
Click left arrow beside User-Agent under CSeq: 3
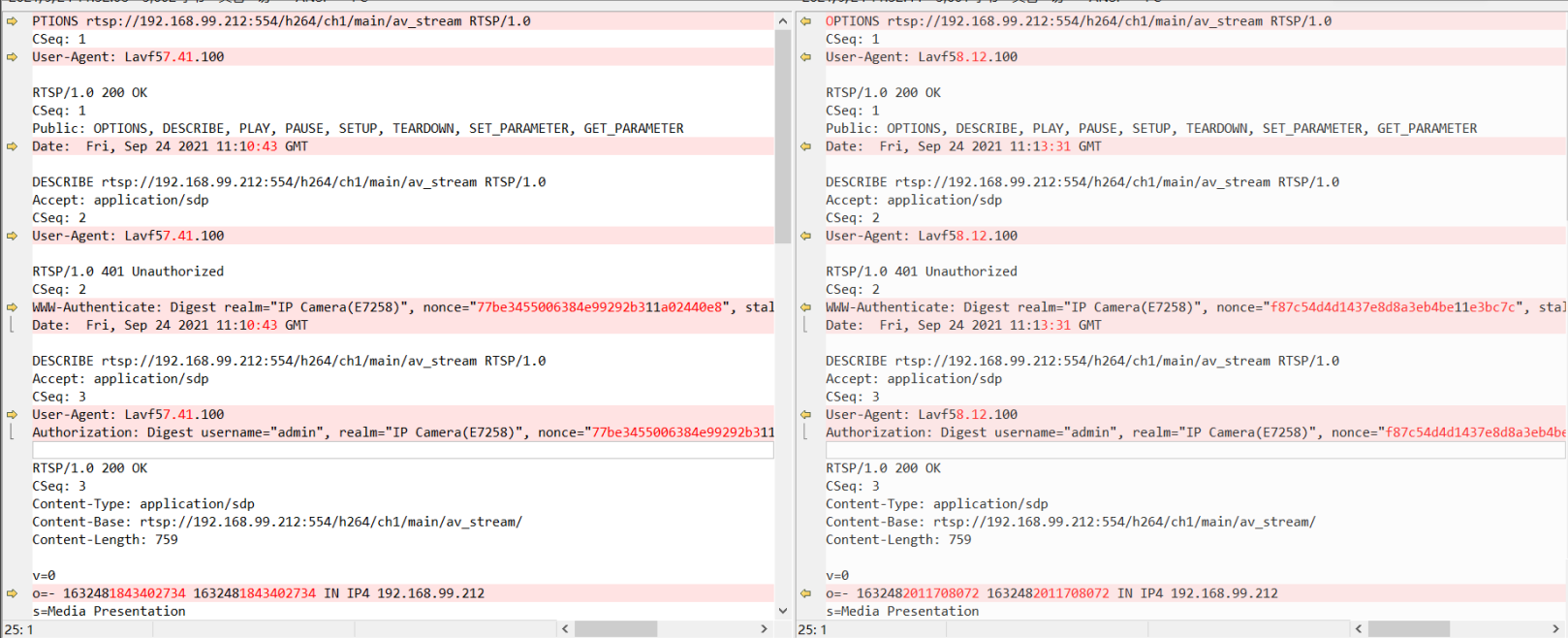pyautogui.click(x=12, y=414)
